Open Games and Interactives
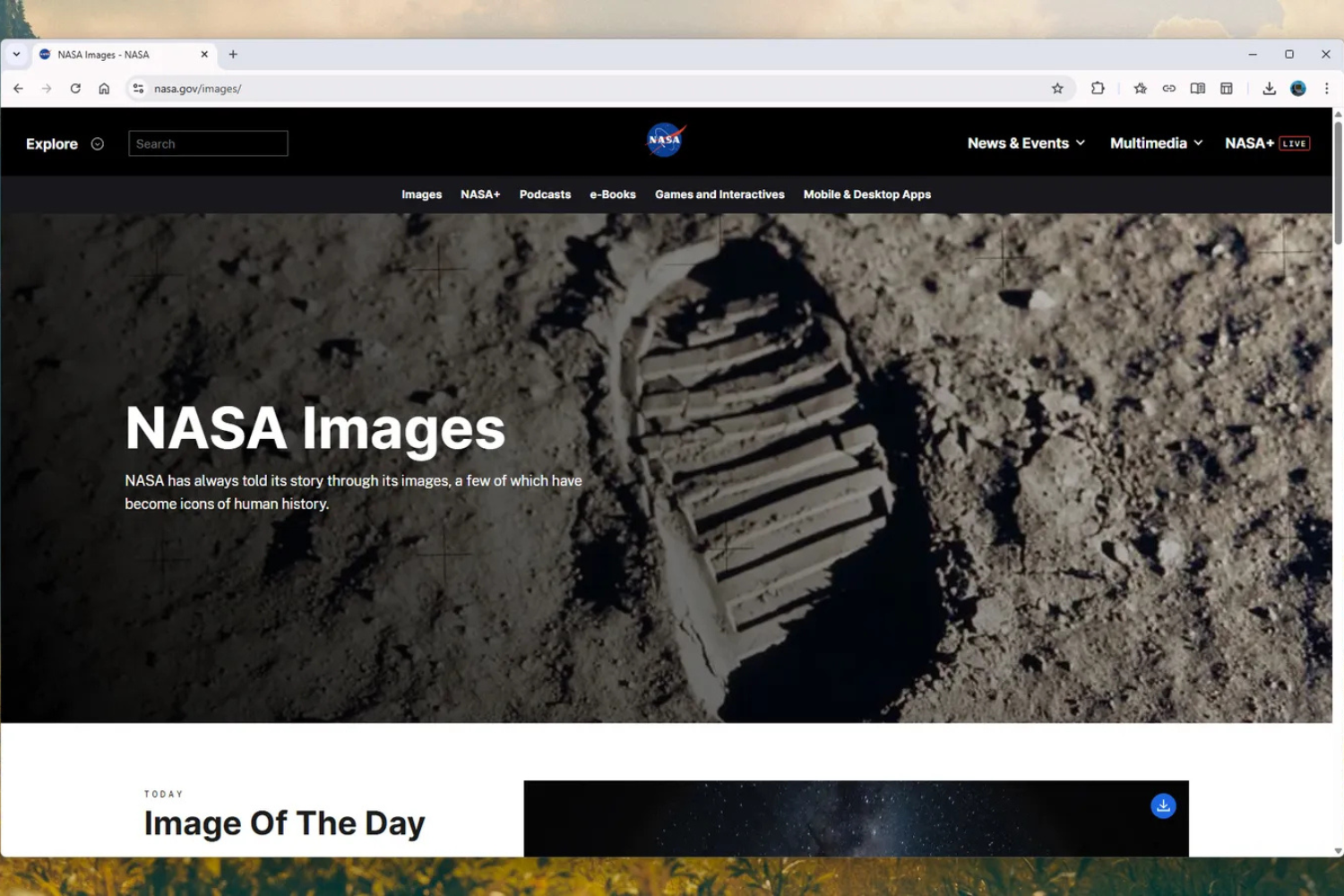This screenshot has width=1344, height=896. click(719, 194)
